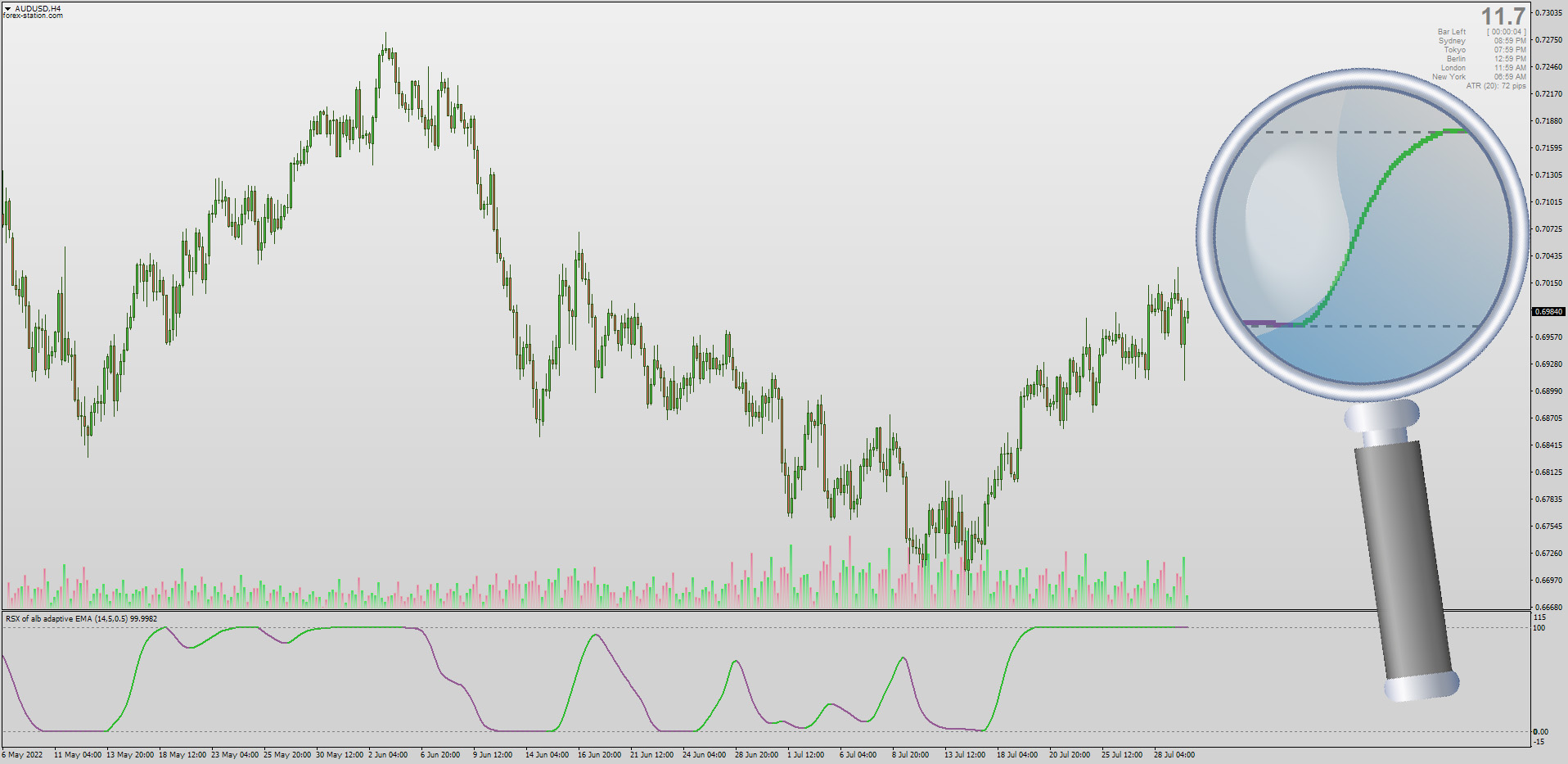Click the 0.73035 price axis label
This screenshot has width=1568, height=764.
(x=1549, y=13)
